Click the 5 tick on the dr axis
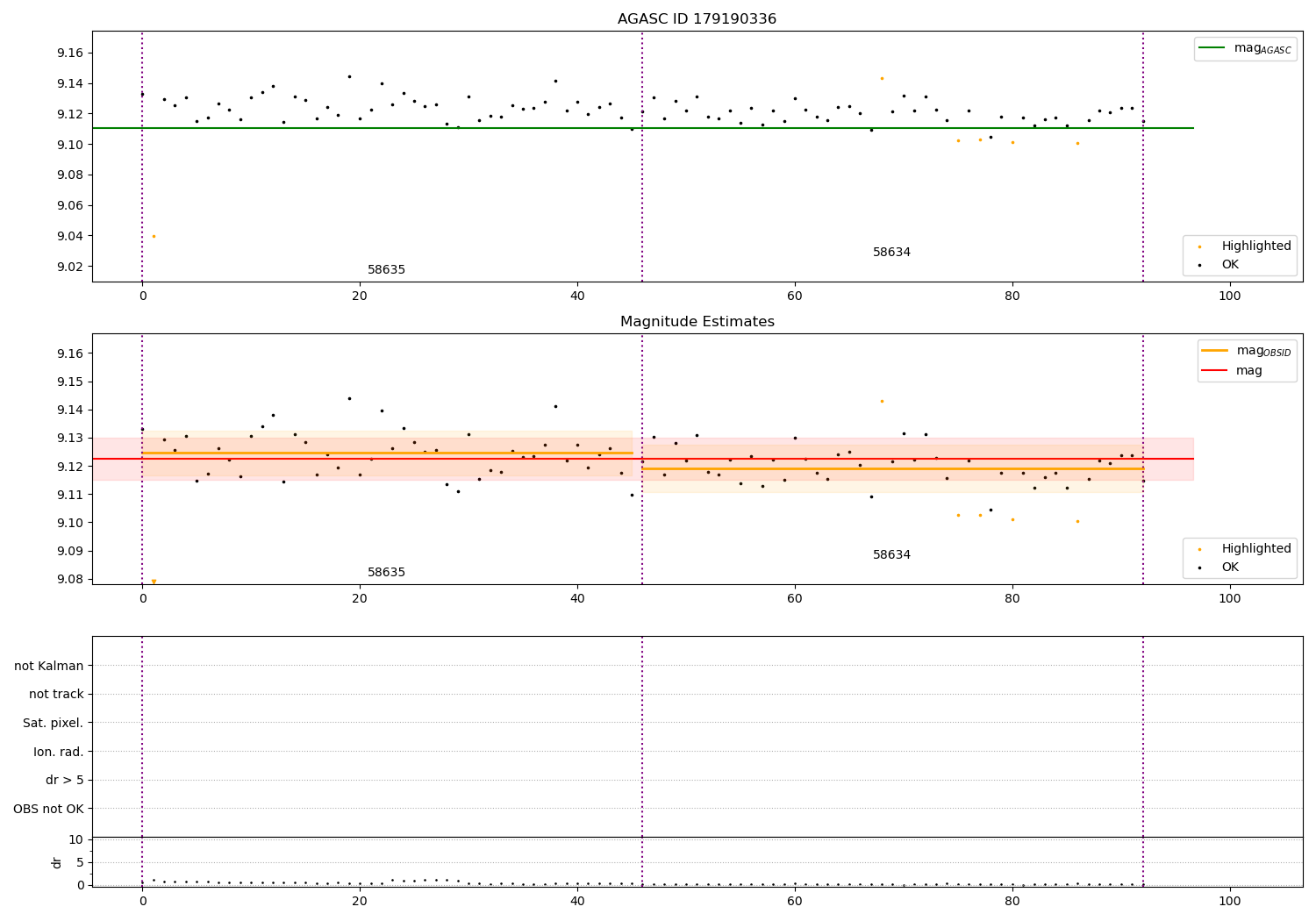1316x921 pixels. click(80, 862)
